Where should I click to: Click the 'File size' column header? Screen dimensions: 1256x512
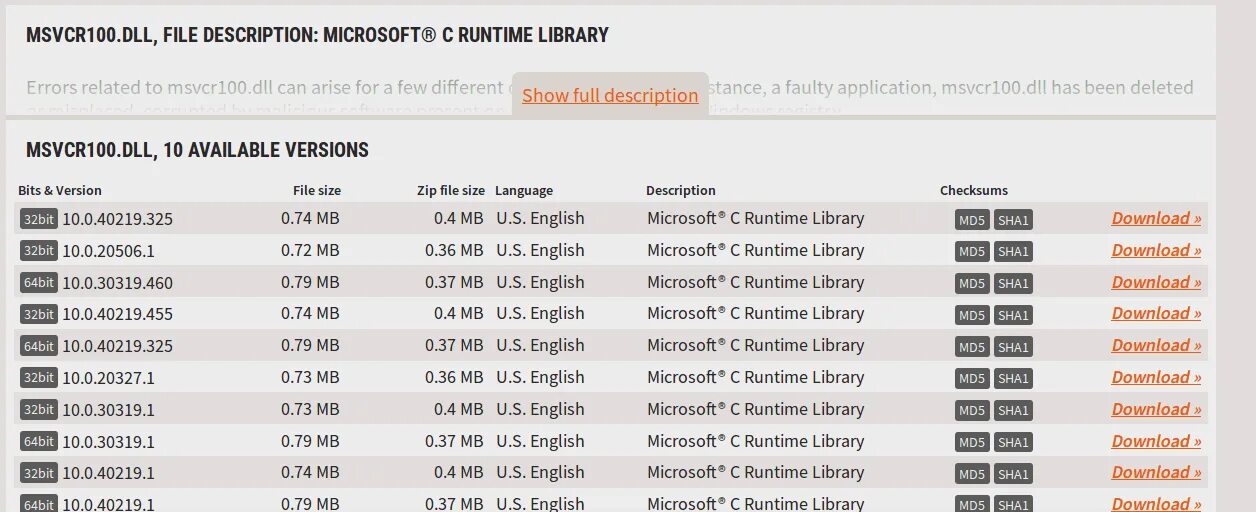pyautogui.click(x=317, y=190)
